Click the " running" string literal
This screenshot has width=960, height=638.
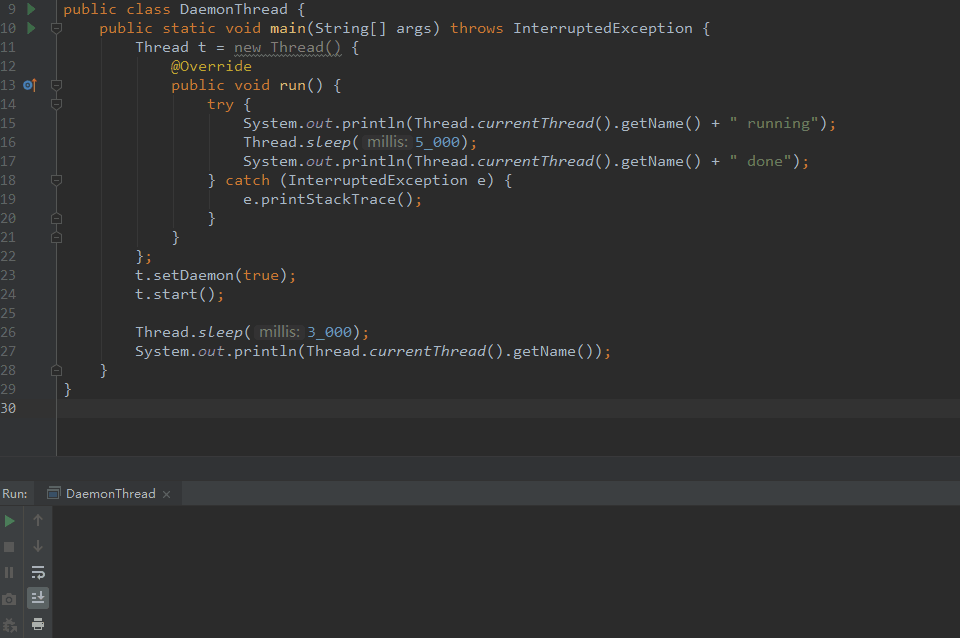tap(774, 123)
